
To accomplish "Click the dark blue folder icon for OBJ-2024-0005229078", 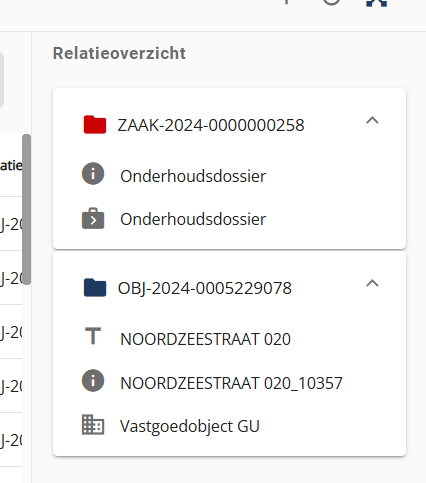I will pyautogui.click(x=95, y=287).
